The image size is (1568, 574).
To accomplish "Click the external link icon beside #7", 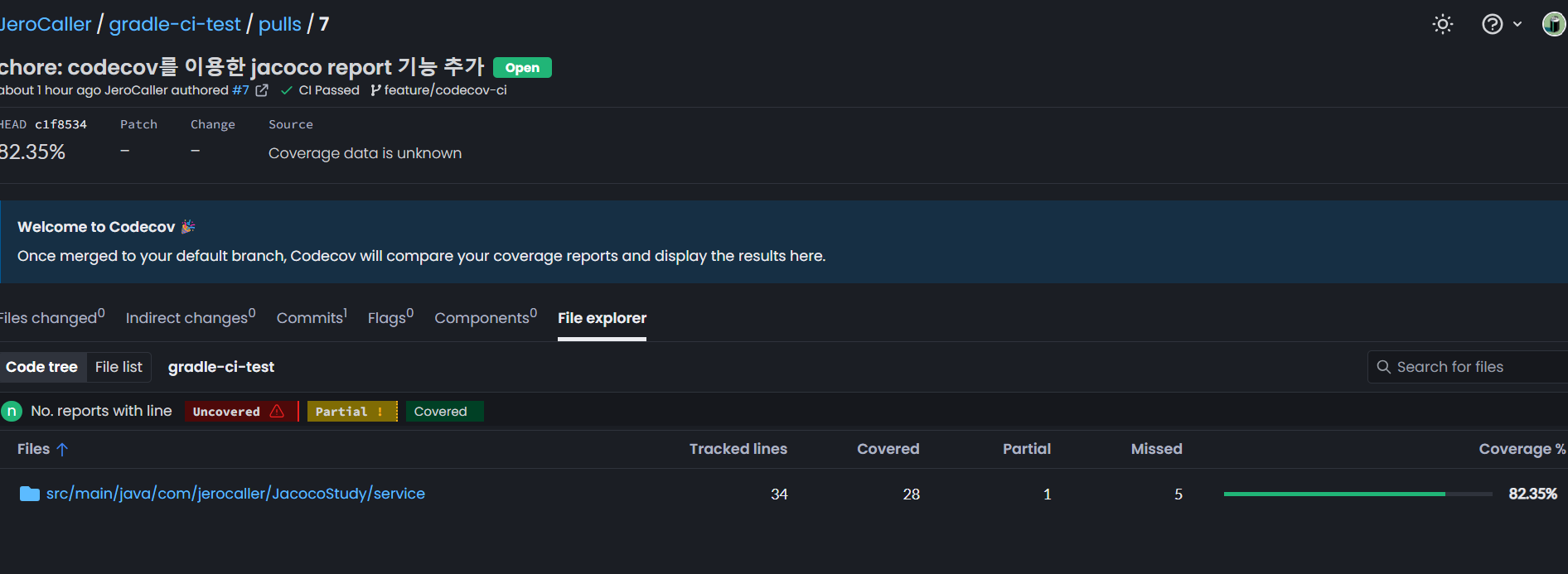I will [x=262, y=90].
